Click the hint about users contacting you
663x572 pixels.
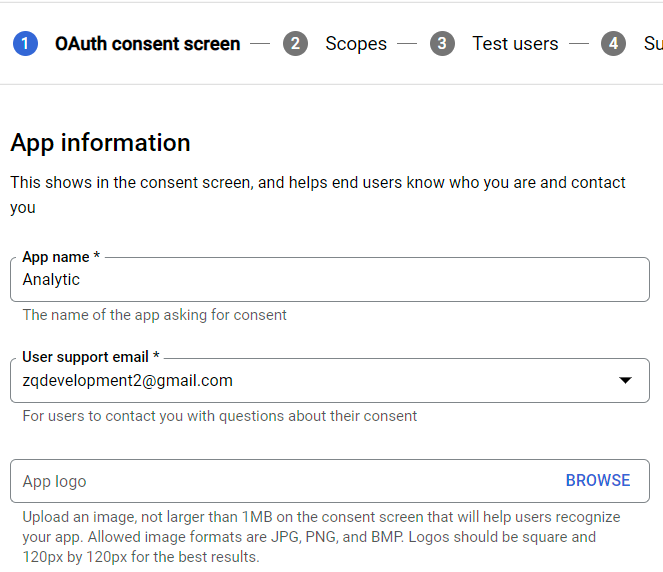tap(219, 416)
